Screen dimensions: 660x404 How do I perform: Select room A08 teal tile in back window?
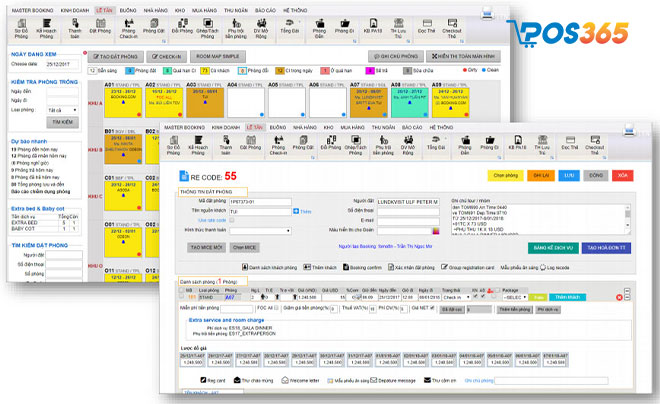point(410,103)
